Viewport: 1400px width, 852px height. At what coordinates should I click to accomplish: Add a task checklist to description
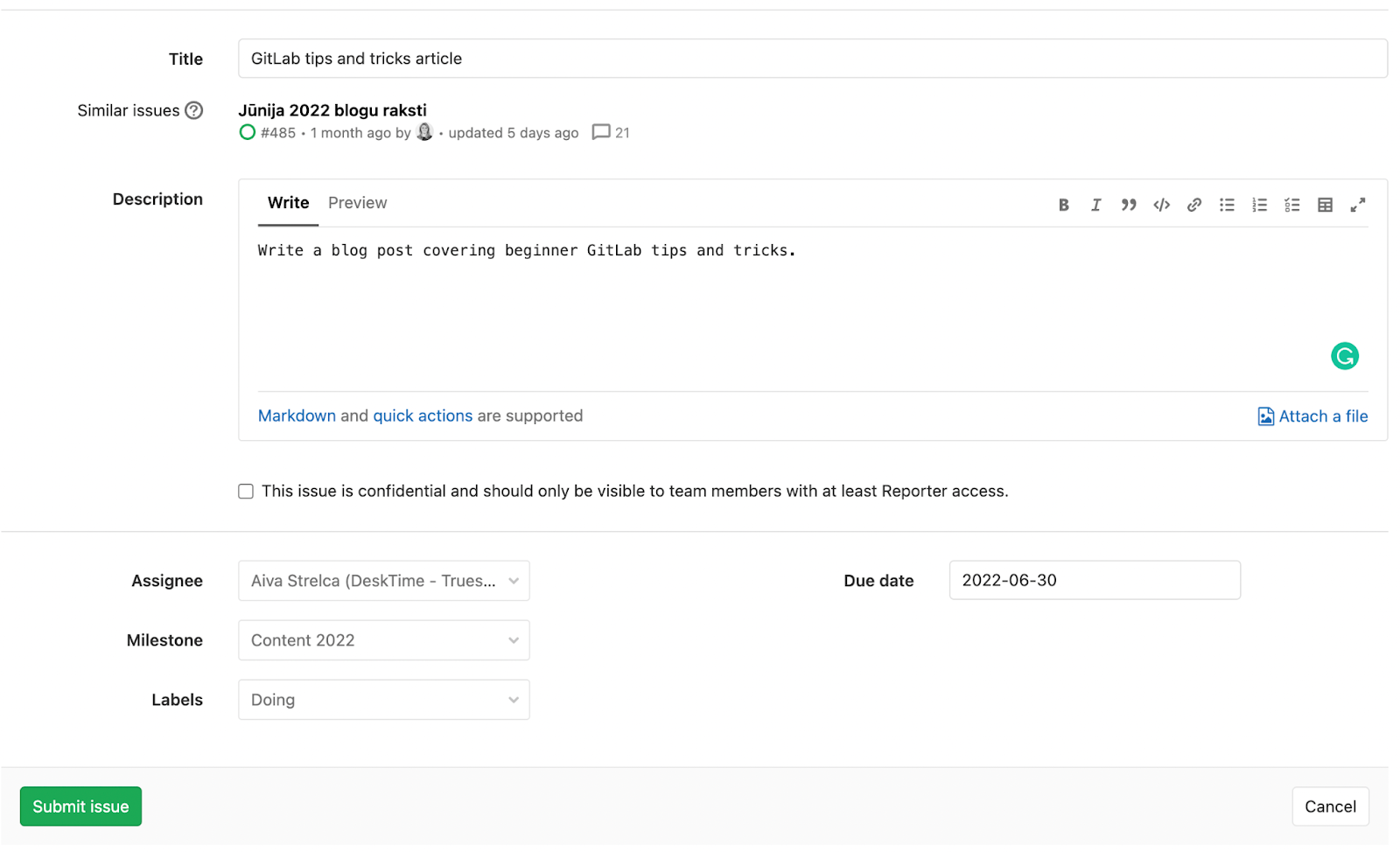coord(1292,205)
